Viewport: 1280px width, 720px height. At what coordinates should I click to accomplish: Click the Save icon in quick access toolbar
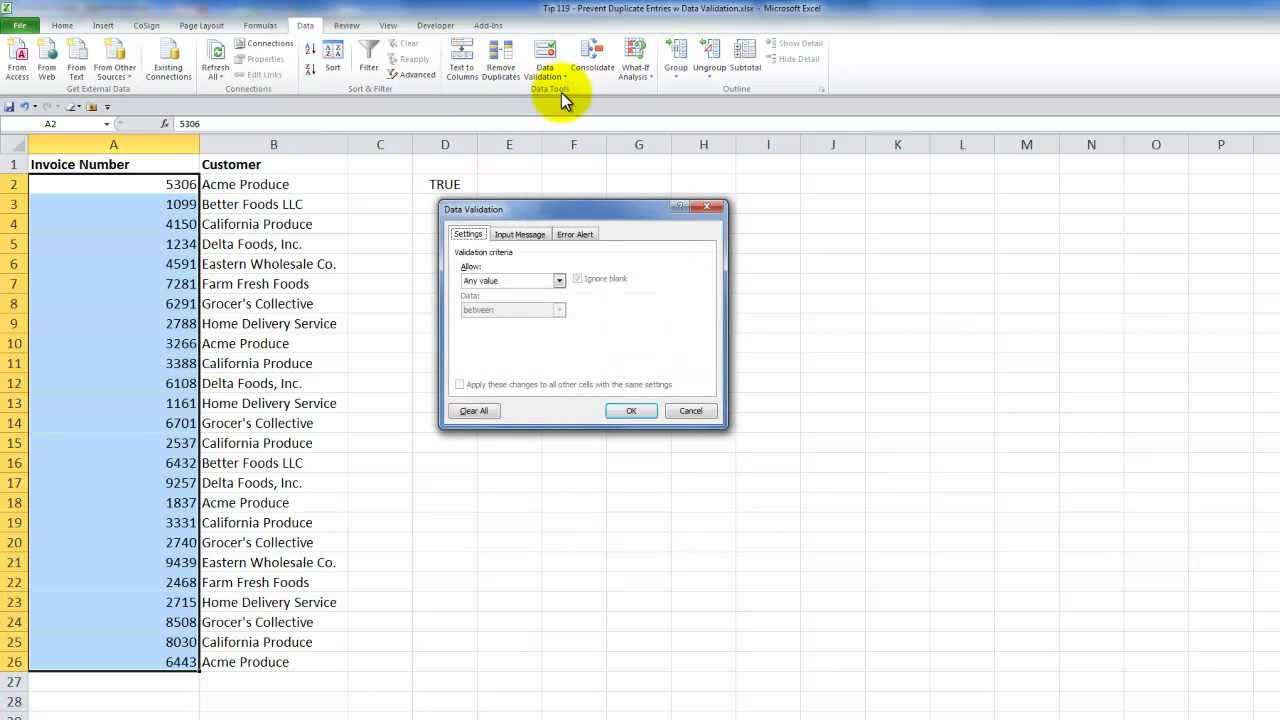click(x=9, y=107)
